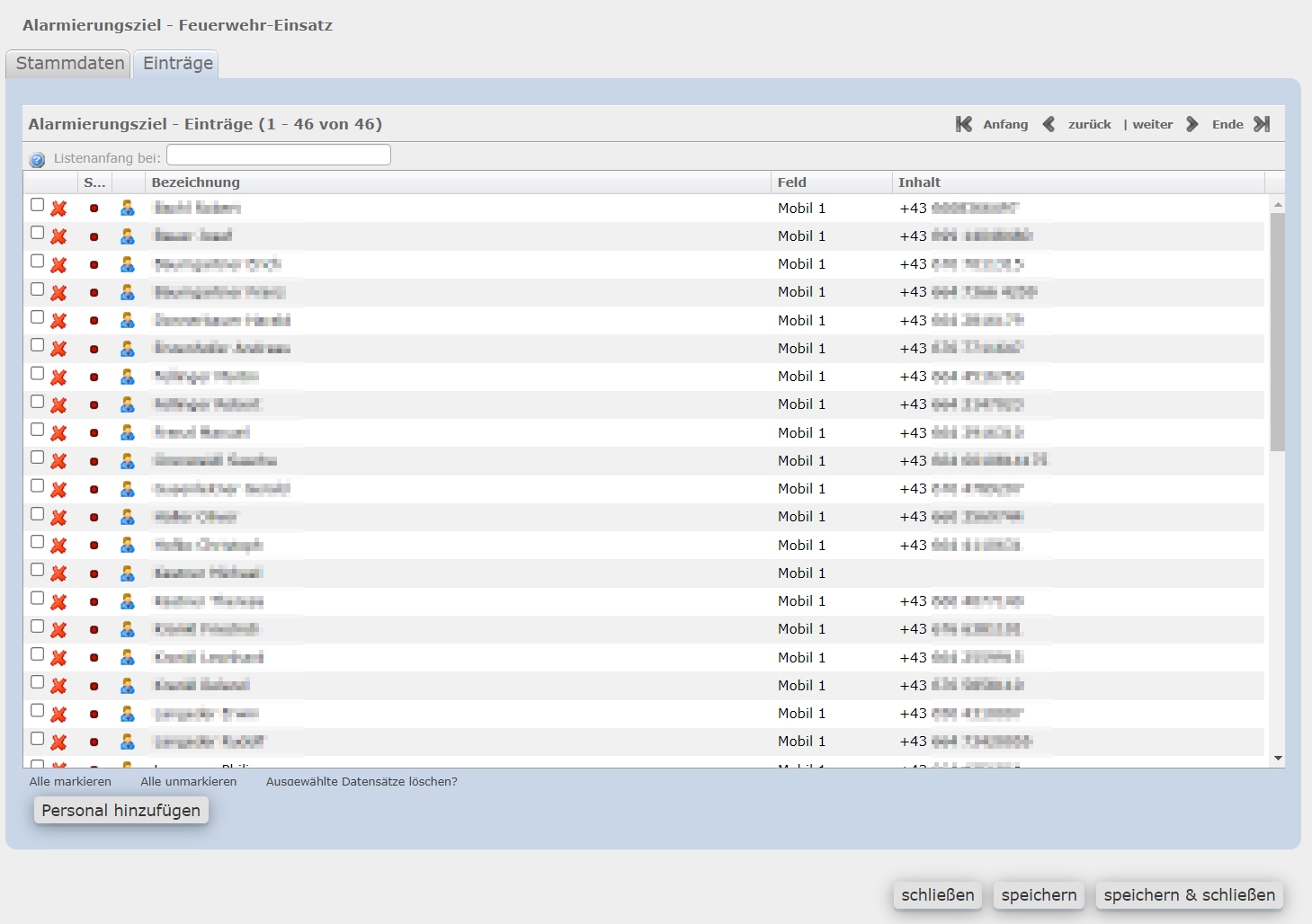Tick the checkbox in the first row
Viewport: 1312px width, 924px height.
point(37,205)
